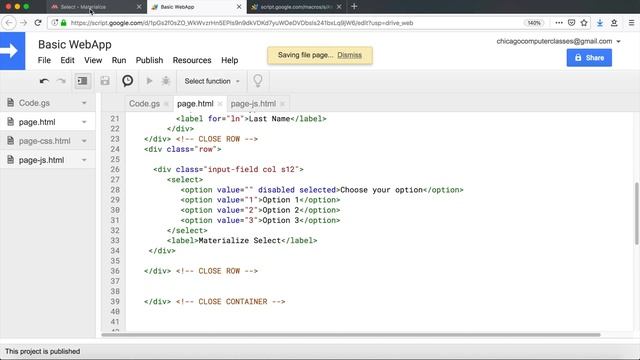Open the Firefox hamburger menu
This screenshot has width=640, height=360.
[631, 23]
